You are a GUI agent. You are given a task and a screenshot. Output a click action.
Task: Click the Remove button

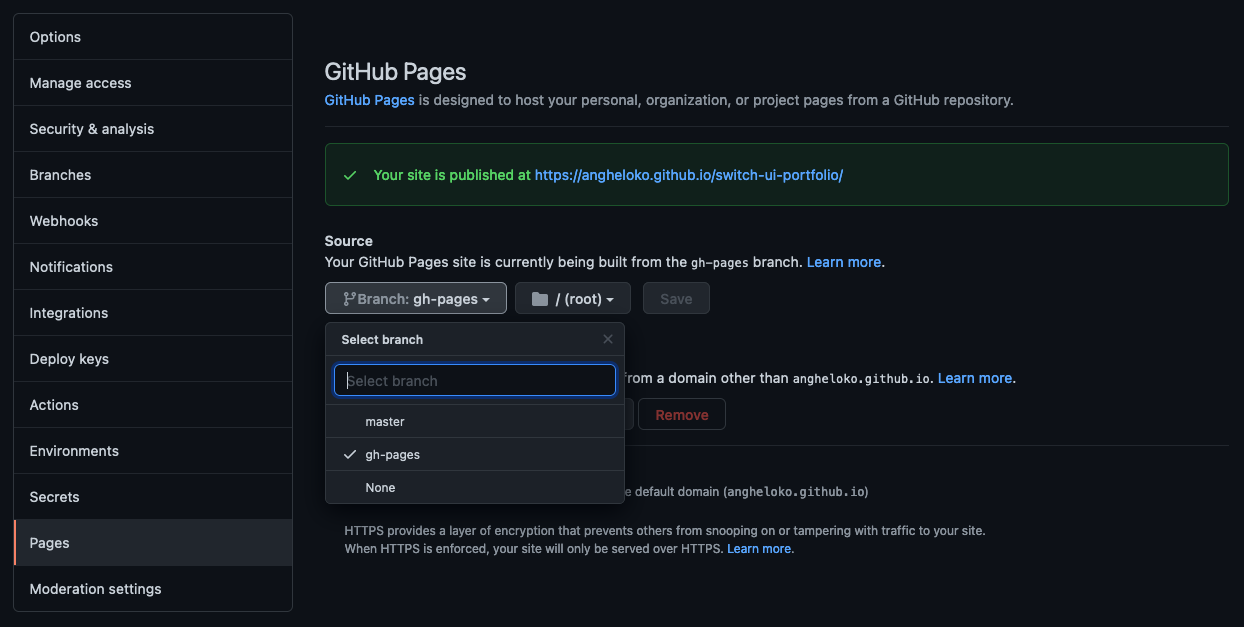[x=682, y=415]
